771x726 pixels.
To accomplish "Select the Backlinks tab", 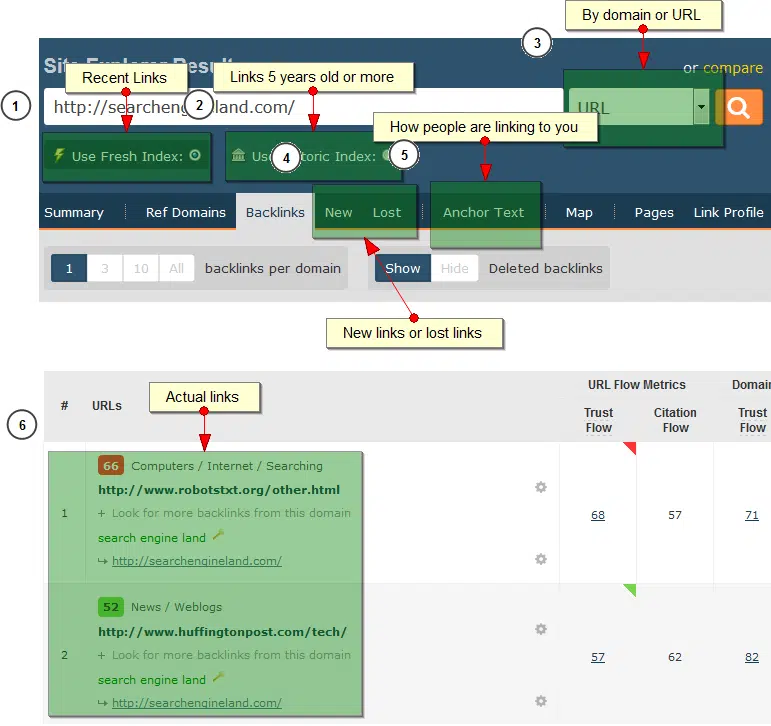I will pos(275,212).
